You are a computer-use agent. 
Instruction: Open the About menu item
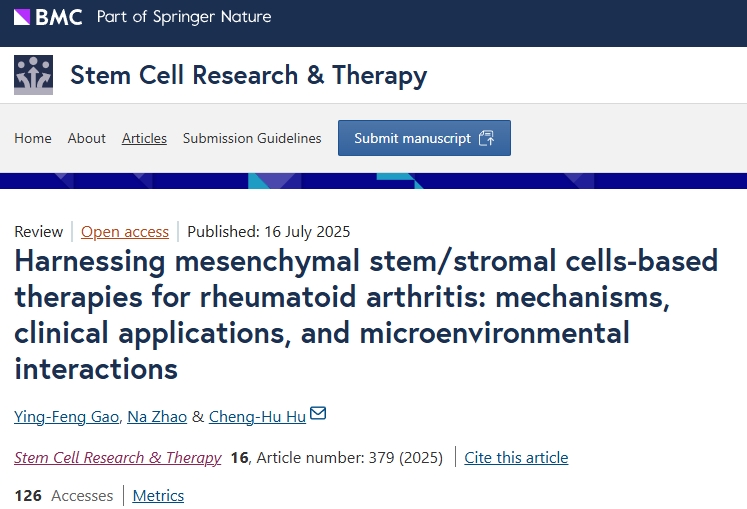(x=87, y=138)
